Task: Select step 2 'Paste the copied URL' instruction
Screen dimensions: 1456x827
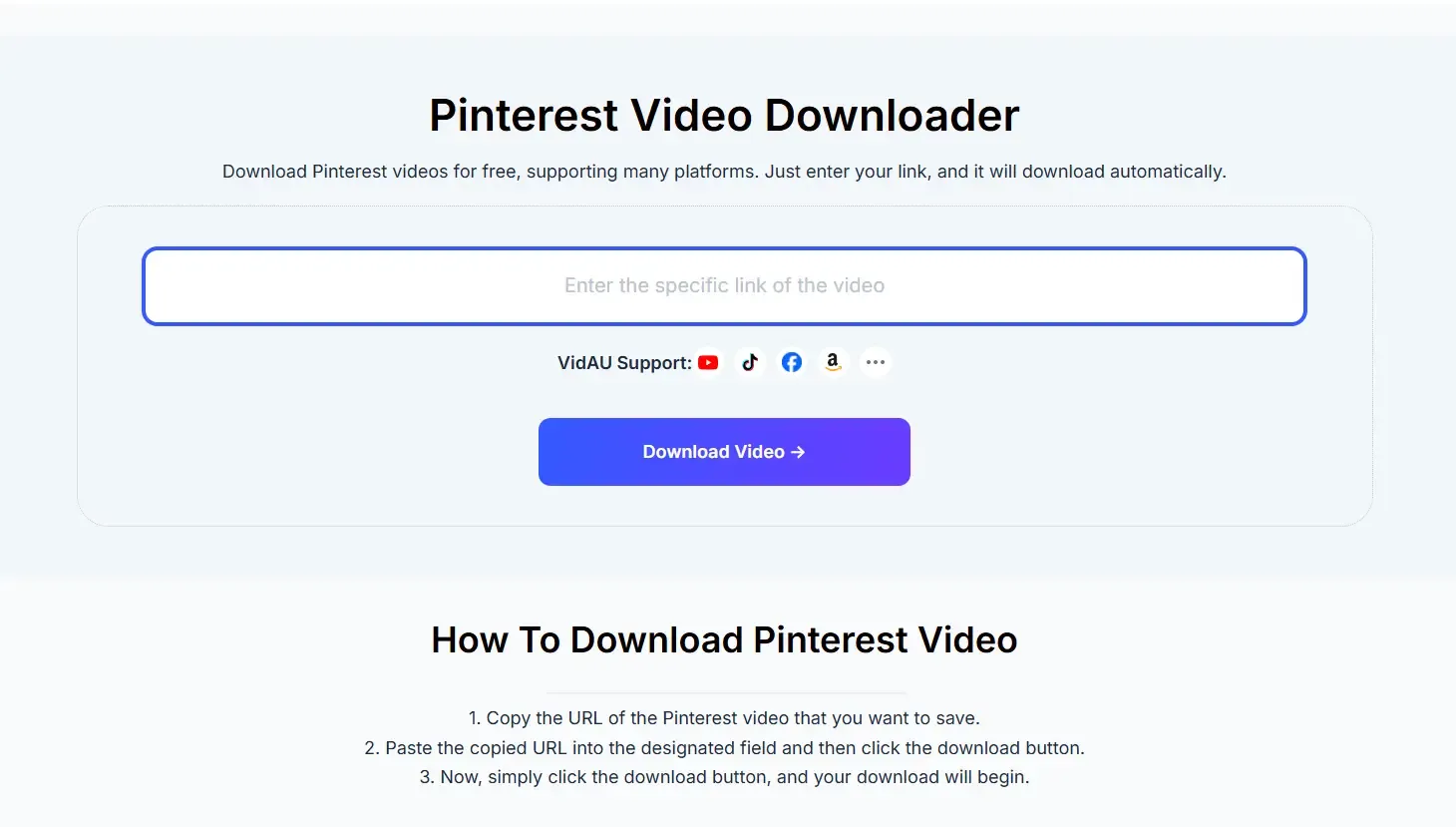Action: 724,748
